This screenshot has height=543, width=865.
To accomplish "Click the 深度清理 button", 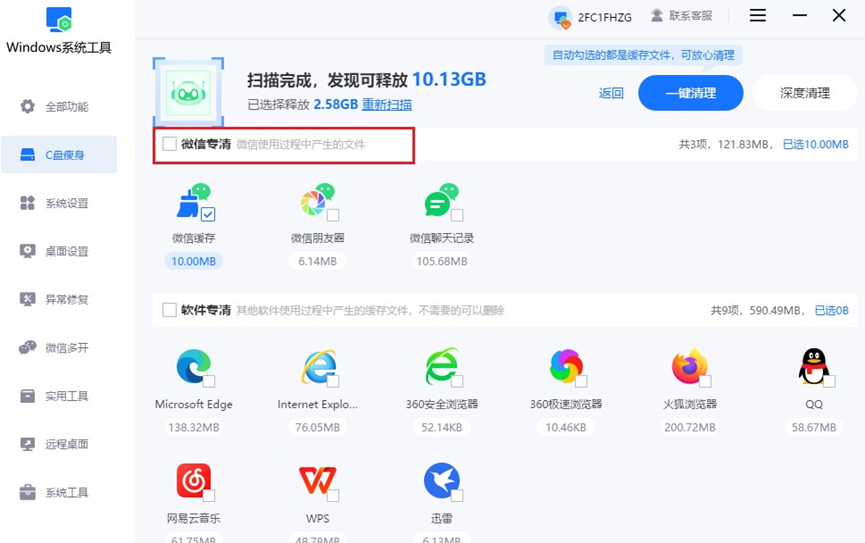I will pyautogui.click(x=805, y=93).
